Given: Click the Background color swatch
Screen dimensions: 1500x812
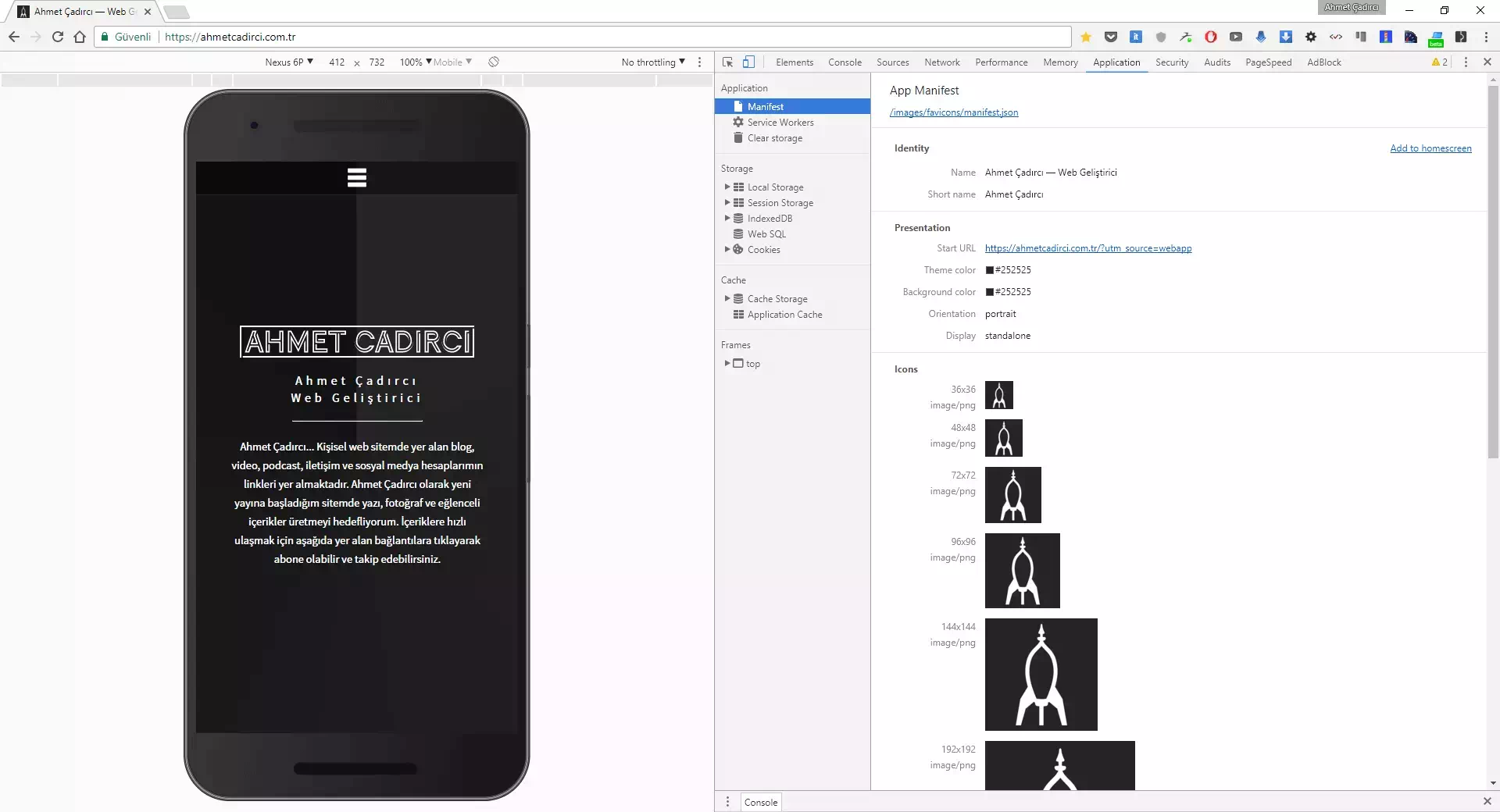Looking at the screenshot, I should coord(990,292).
